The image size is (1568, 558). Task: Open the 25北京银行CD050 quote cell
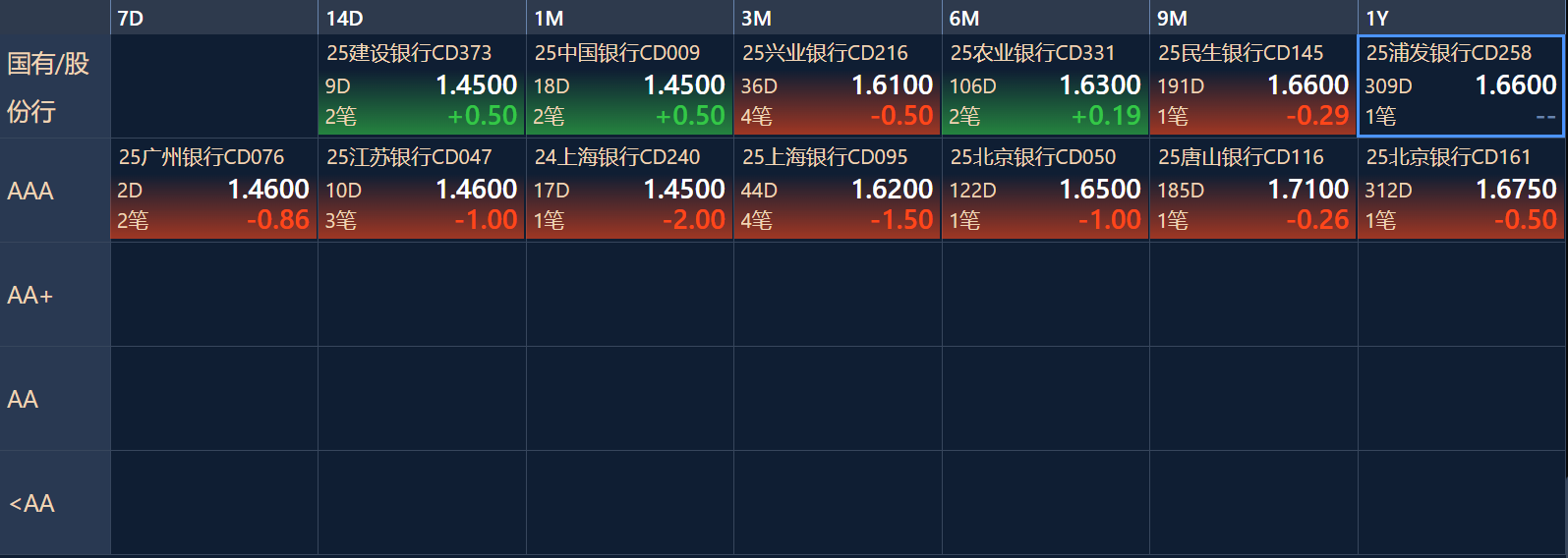(1045, 191)
